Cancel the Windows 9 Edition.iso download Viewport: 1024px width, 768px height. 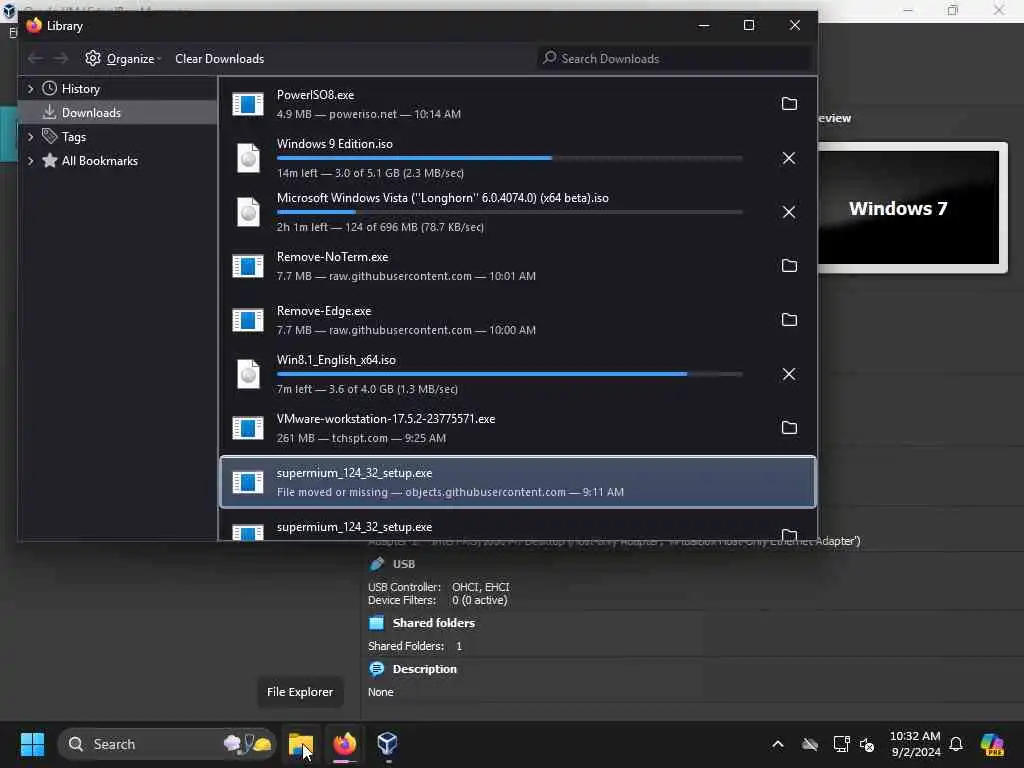tap(789, 158)
